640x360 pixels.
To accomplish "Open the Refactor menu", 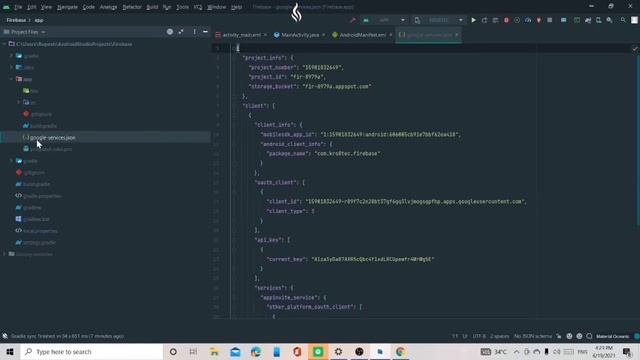I will click(x=132, y=7).
